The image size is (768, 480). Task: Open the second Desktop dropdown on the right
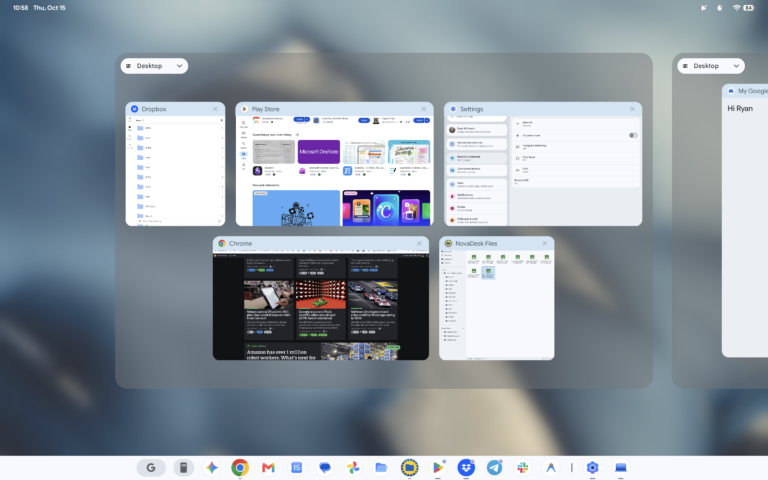coord(711,66)
